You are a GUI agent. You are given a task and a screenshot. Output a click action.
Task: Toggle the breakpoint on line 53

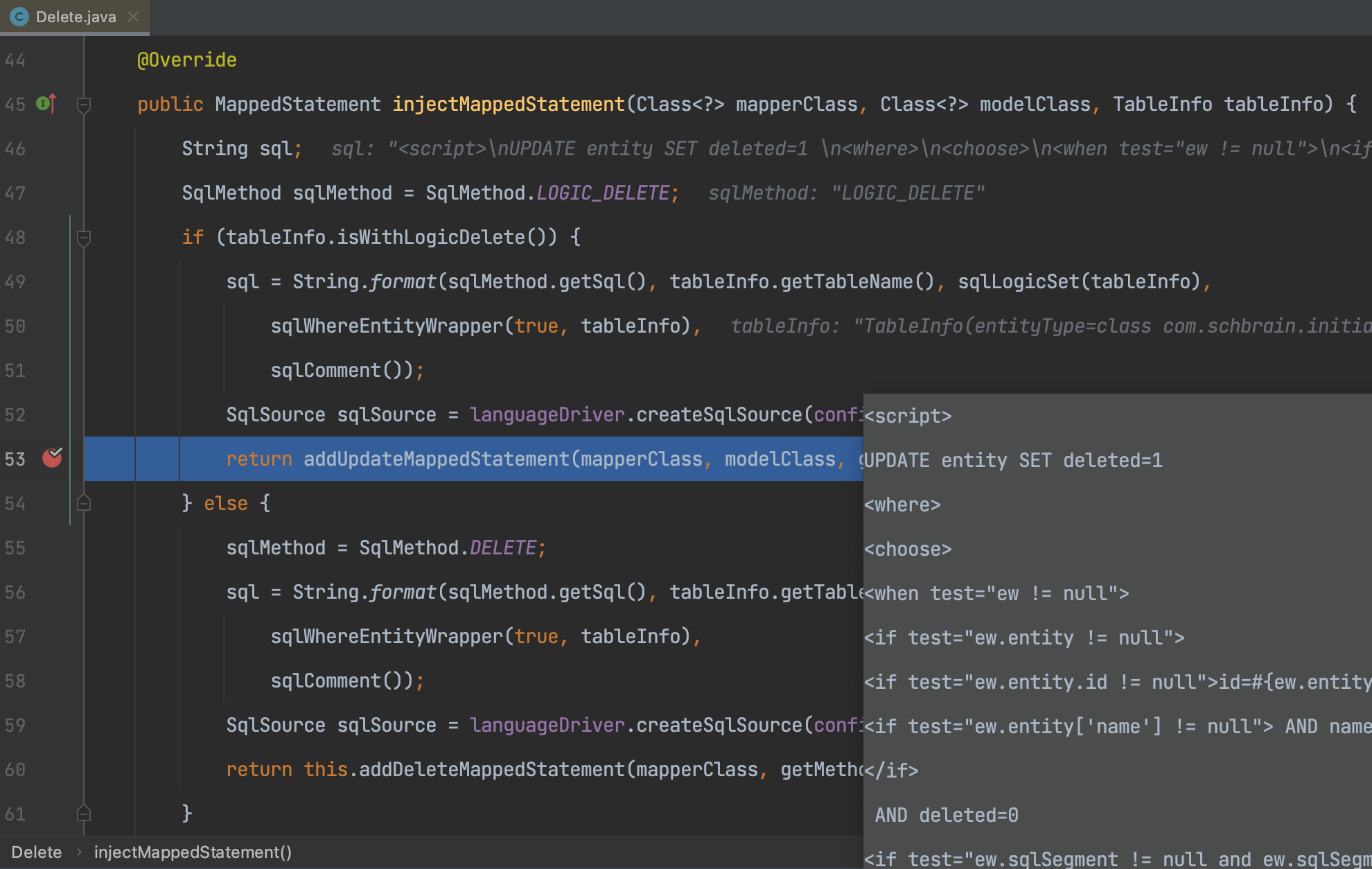tap(52, 458)
